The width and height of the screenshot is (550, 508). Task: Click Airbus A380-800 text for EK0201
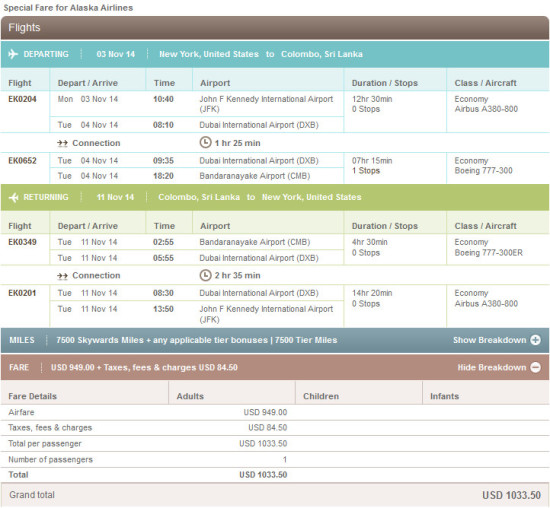pos(486,303)
